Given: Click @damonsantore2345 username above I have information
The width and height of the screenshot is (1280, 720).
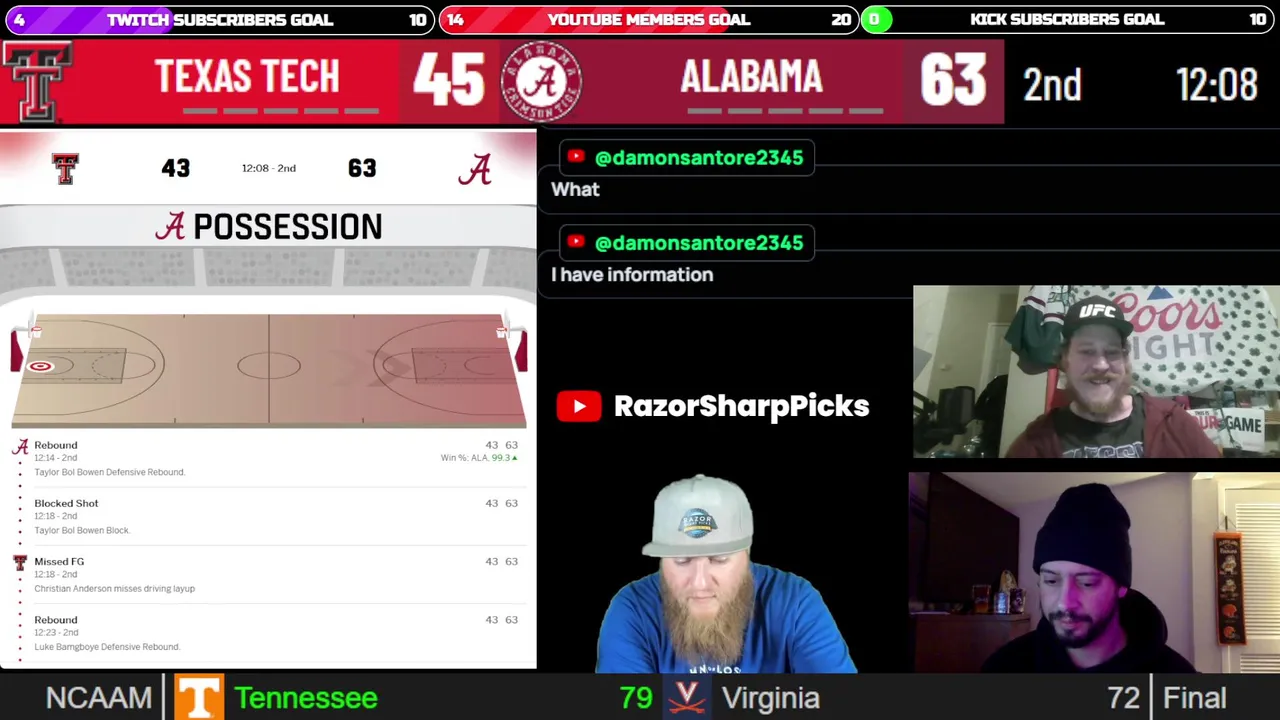Looking at the screenshot, I should (x=698, y=243).
